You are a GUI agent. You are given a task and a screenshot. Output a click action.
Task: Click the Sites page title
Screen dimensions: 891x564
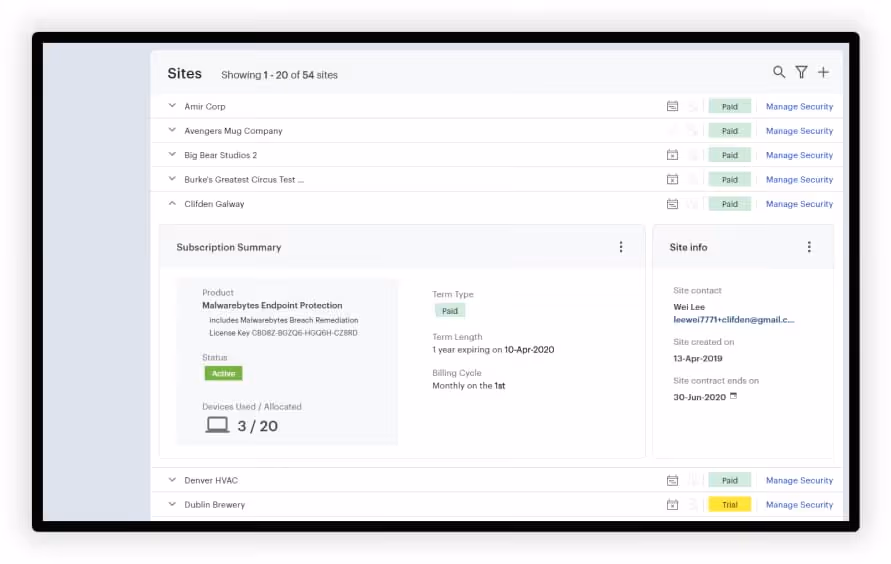pos(184,74)
